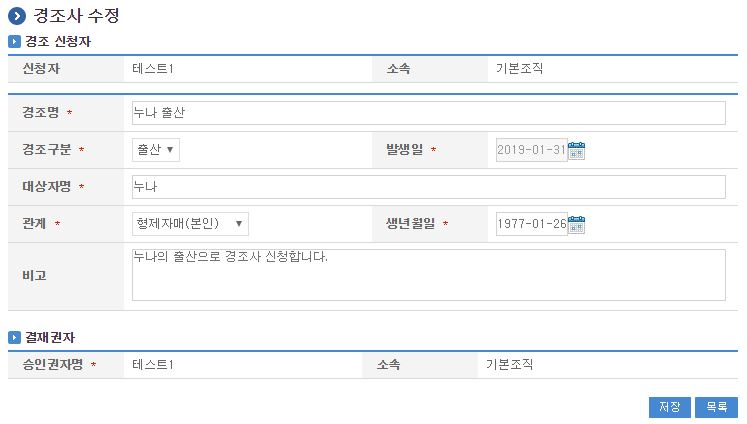Go back using the 목록 button
The image size is (747, 424).
[x=716, y=407]
